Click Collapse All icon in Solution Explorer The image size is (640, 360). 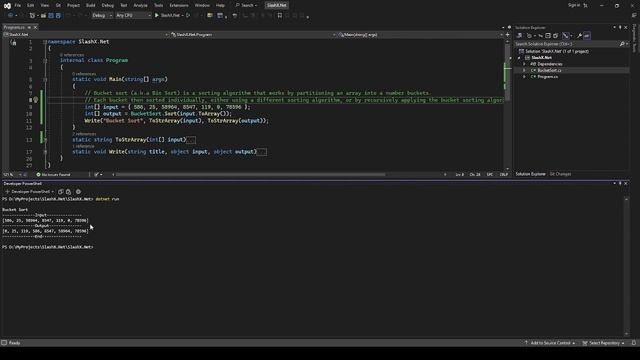[x=548, y=36]
